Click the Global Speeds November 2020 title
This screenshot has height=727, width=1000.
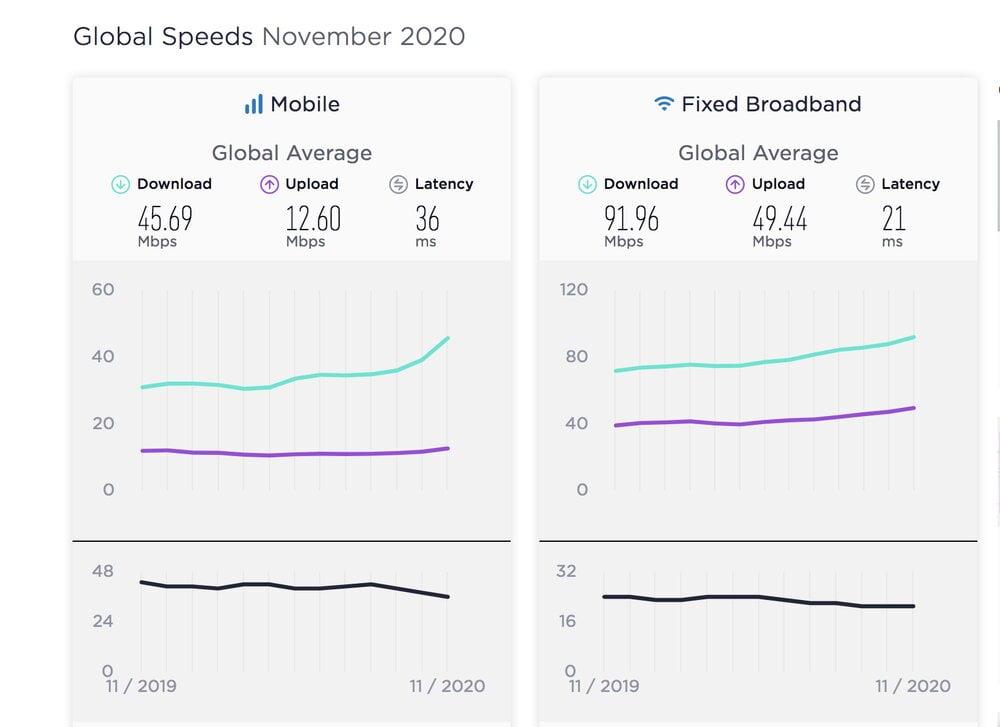(x=269, y=37)
